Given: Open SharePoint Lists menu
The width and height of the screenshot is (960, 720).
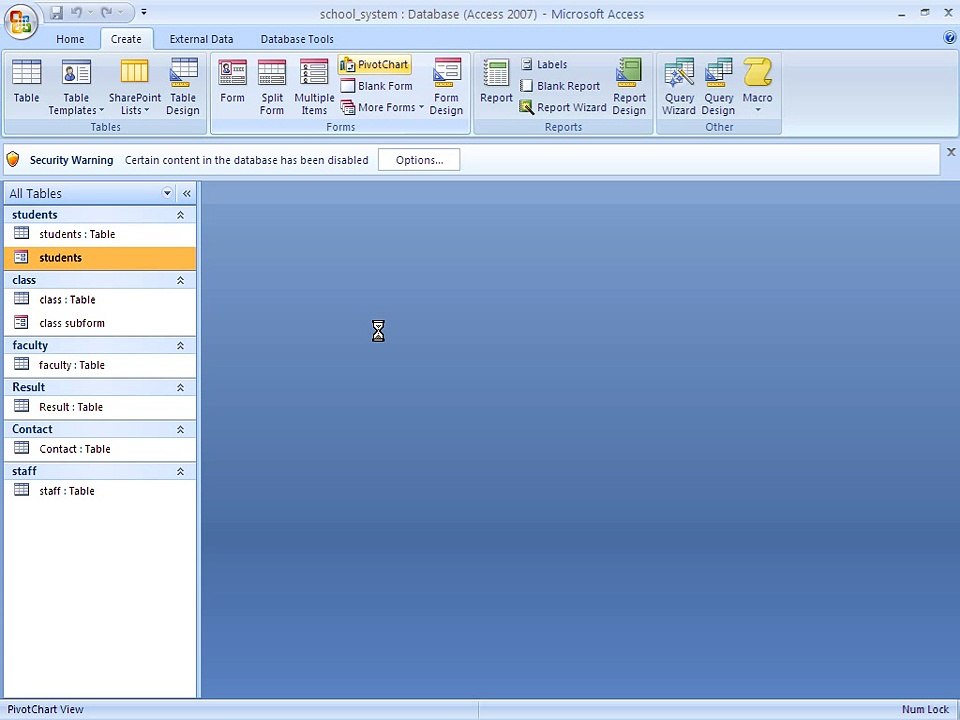Looking at the screenshot, I should click(x=135, y=87).
